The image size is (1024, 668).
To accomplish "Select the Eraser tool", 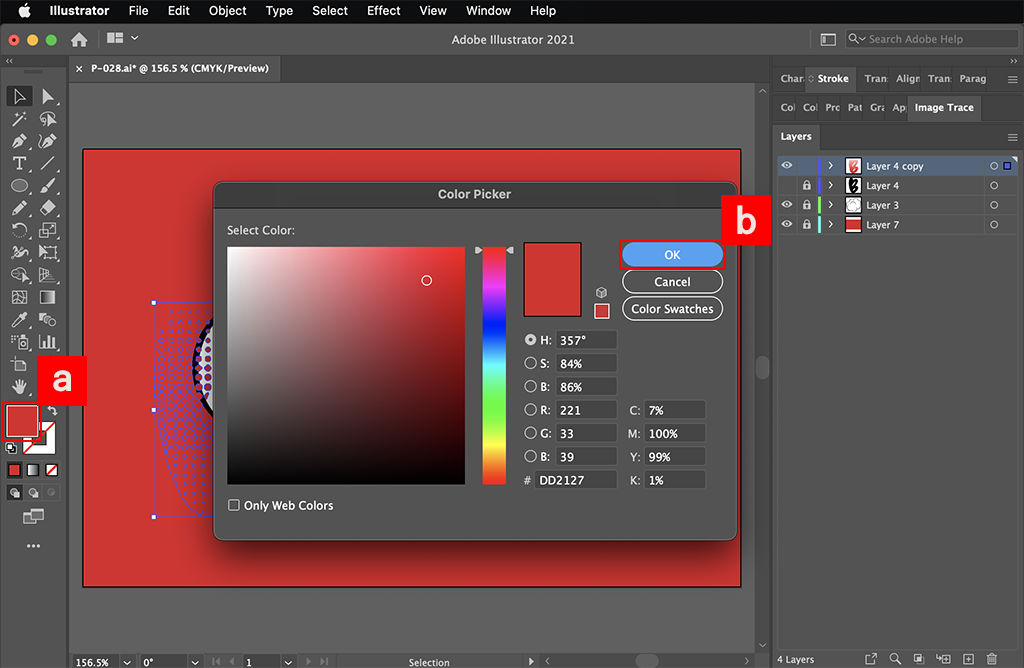I will 48,208.
